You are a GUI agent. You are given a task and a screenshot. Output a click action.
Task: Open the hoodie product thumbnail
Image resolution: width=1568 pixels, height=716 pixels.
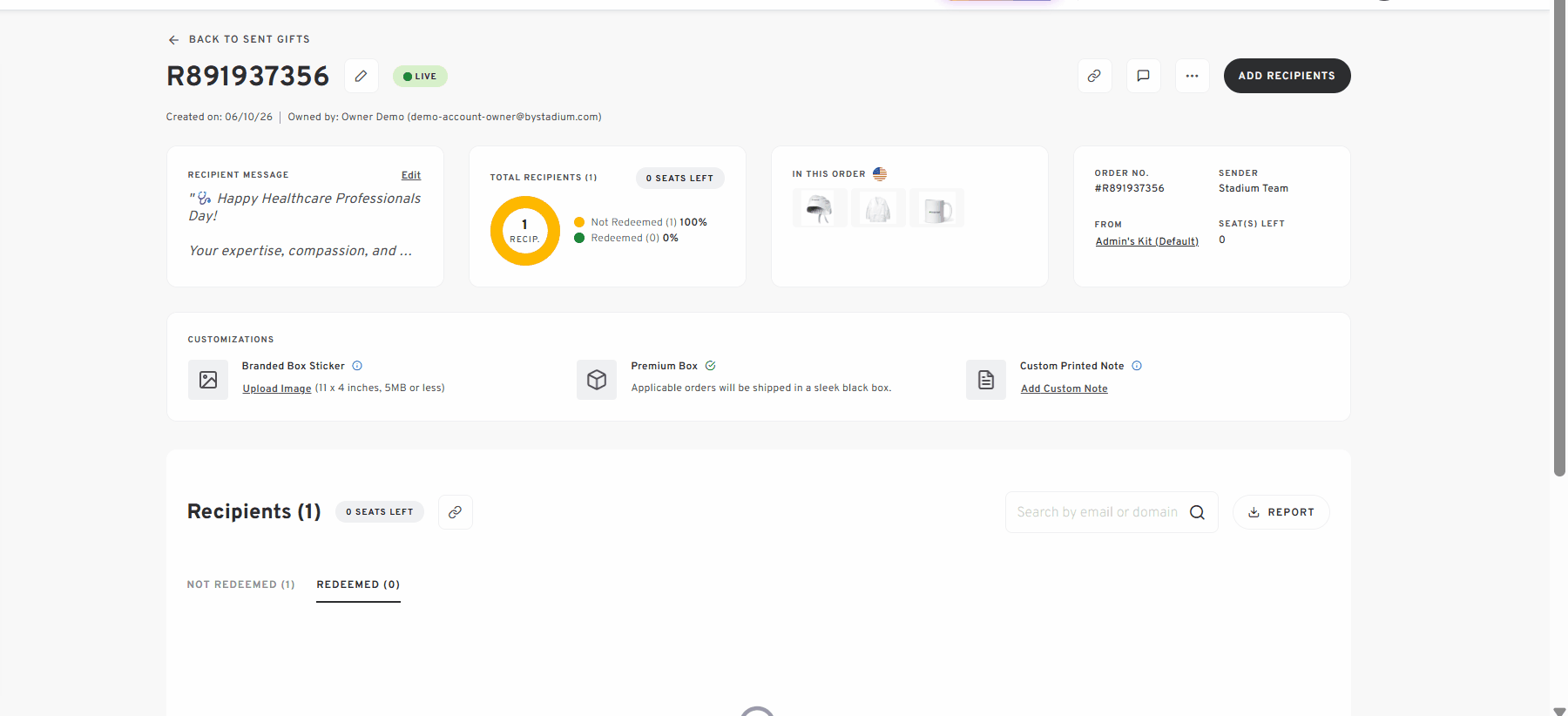878,208
